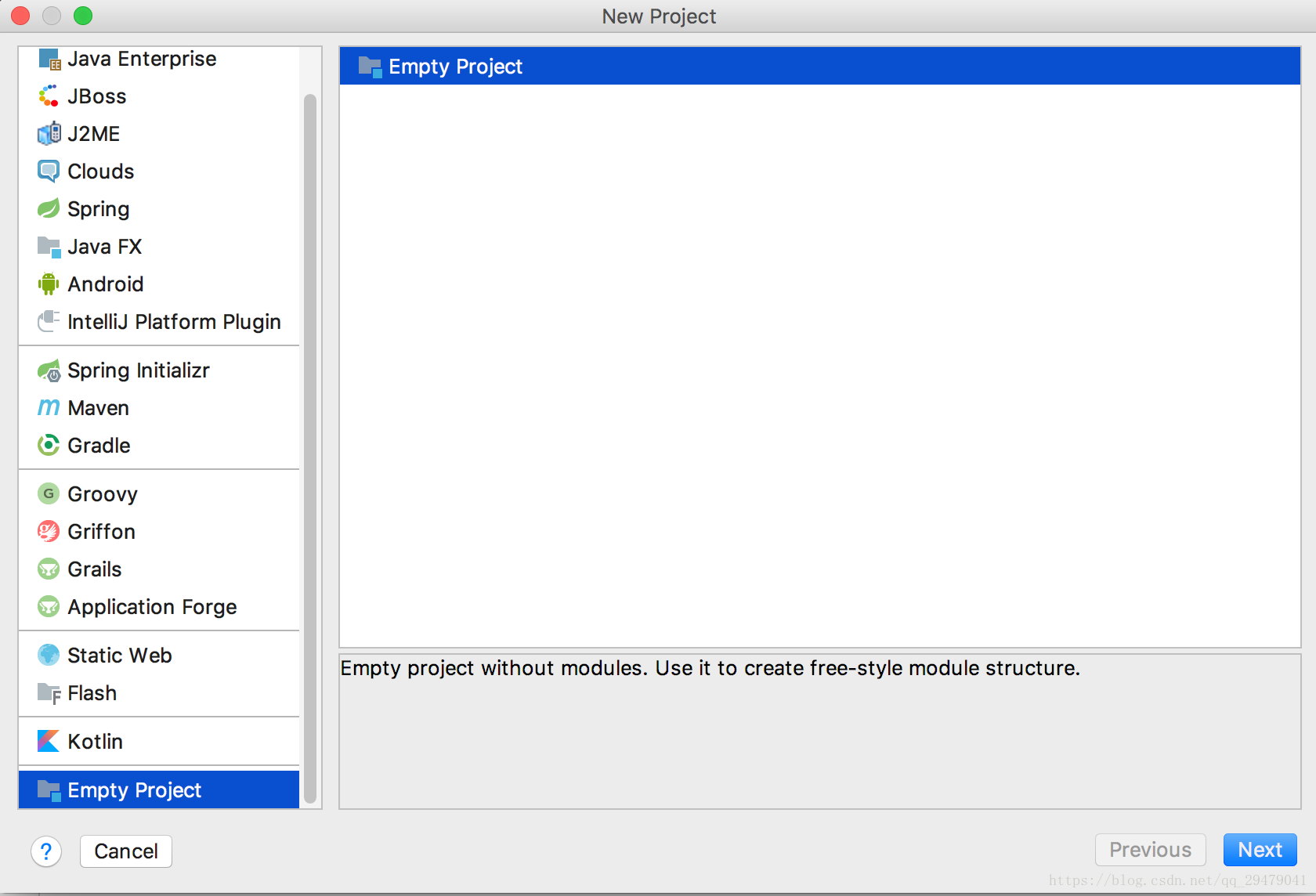
Task: Click the Clouds speech-bubble icon
Action: (x=49, y=172)
